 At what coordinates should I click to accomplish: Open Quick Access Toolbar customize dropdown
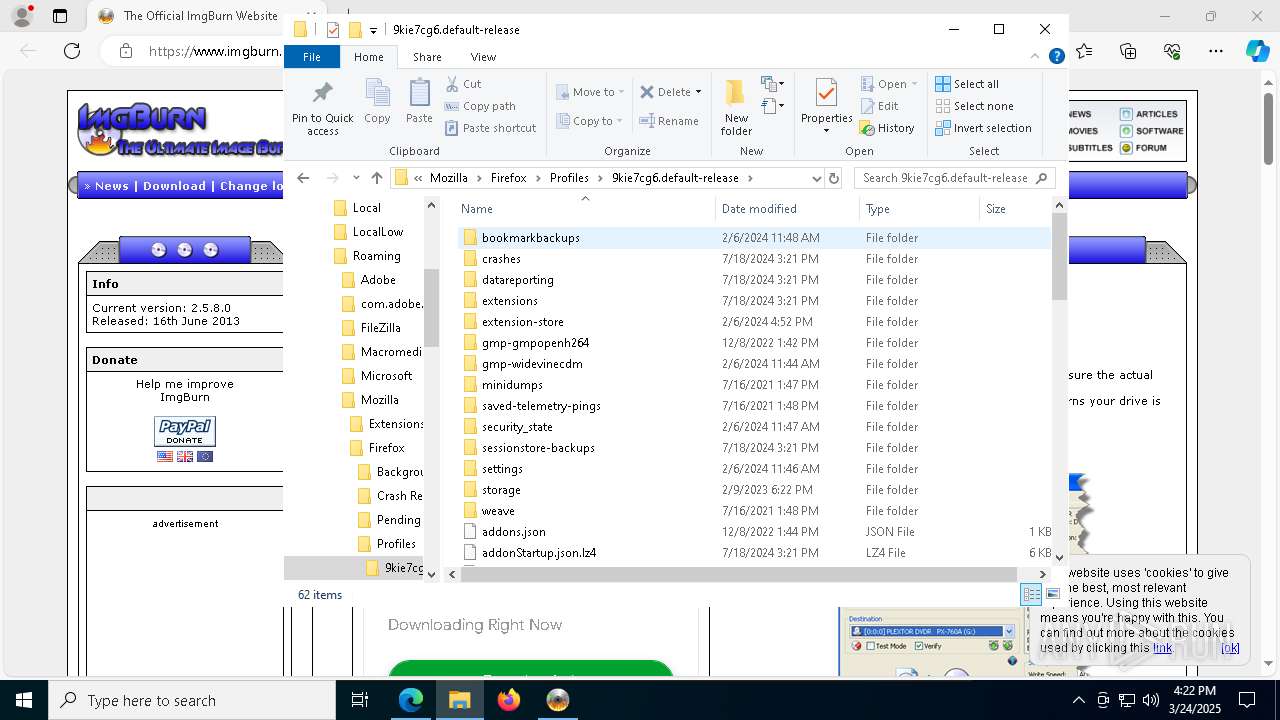(x=373, y=31)
